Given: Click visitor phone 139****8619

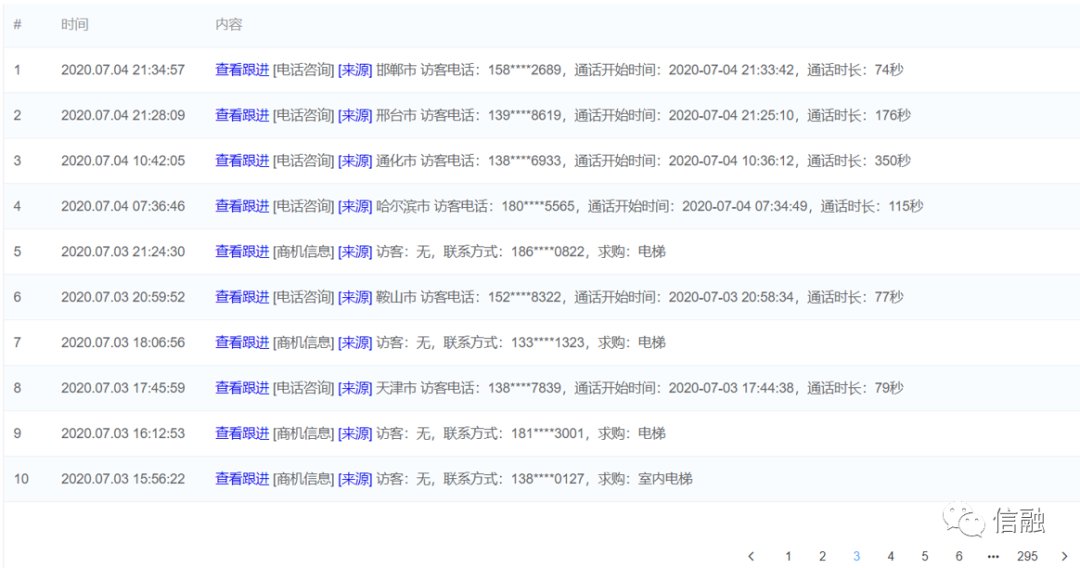Looking at the screenshot, I should (524, 115).
